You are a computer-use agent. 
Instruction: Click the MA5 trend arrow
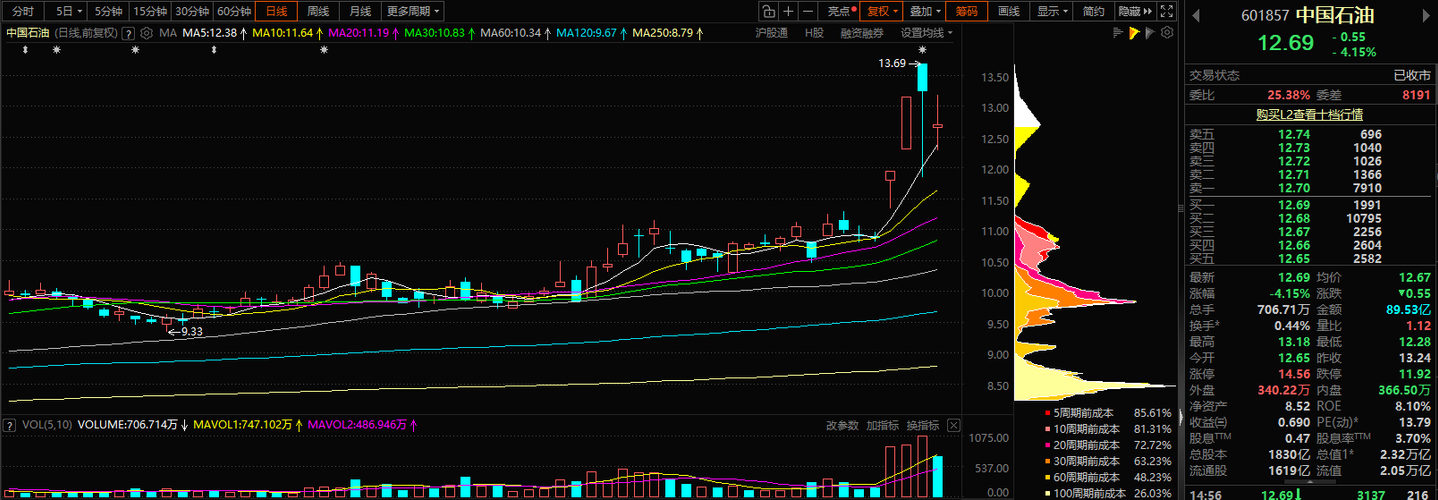pyautogui.click(x=243, y=33)
